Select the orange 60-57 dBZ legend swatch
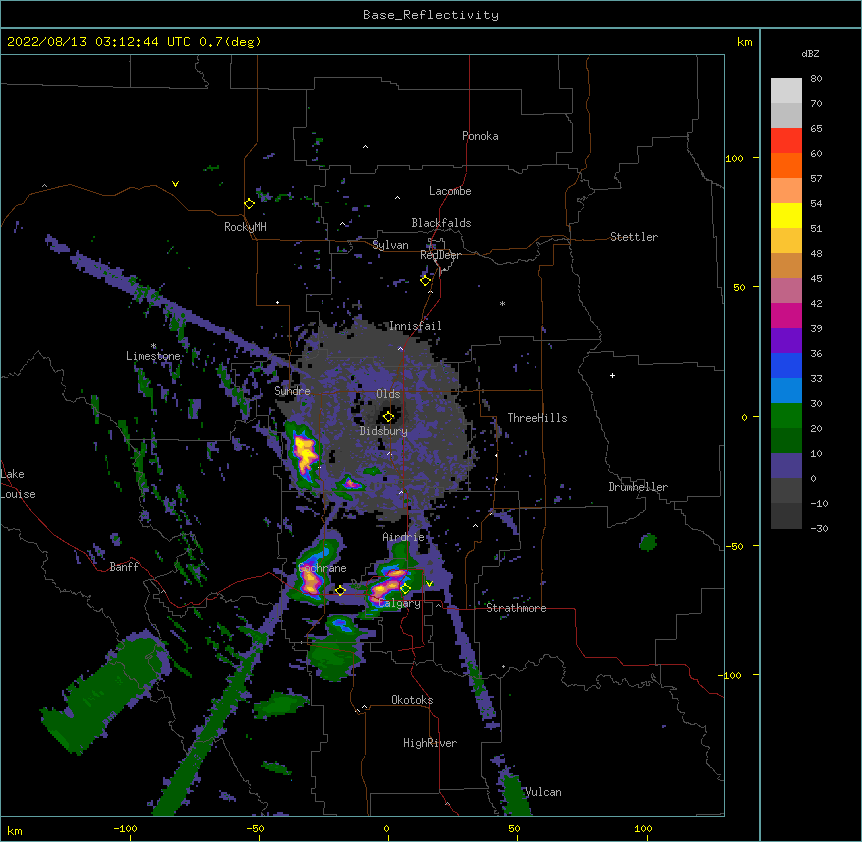 (786, 166)
